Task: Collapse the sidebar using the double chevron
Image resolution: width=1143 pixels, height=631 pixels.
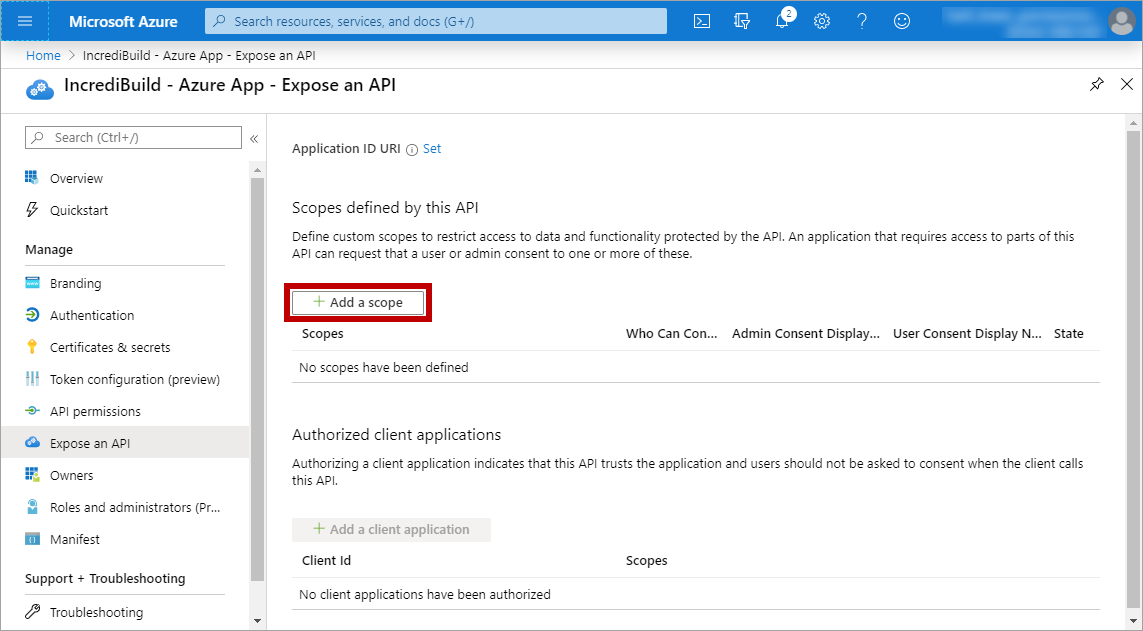Action: pos(254,138)
